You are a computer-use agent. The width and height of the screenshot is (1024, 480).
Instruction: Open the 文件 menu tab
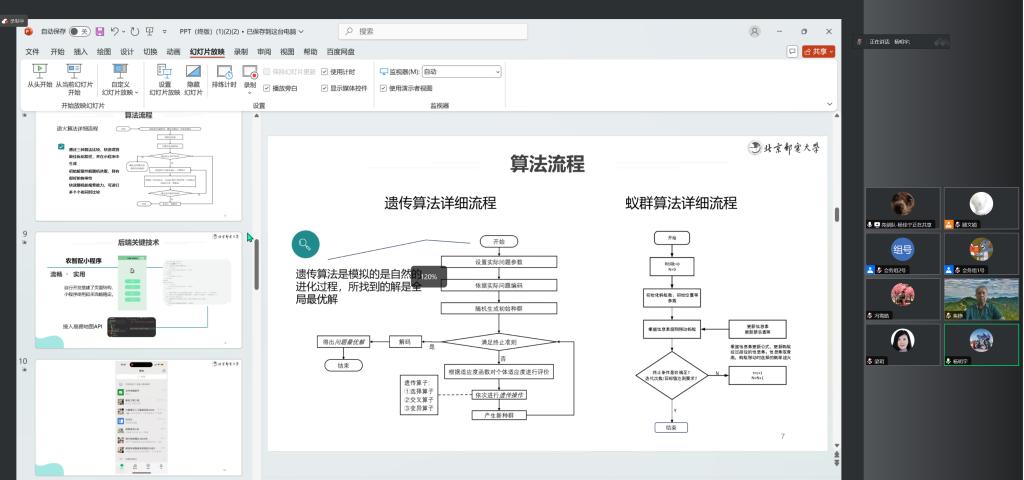(x=32, y=52)
